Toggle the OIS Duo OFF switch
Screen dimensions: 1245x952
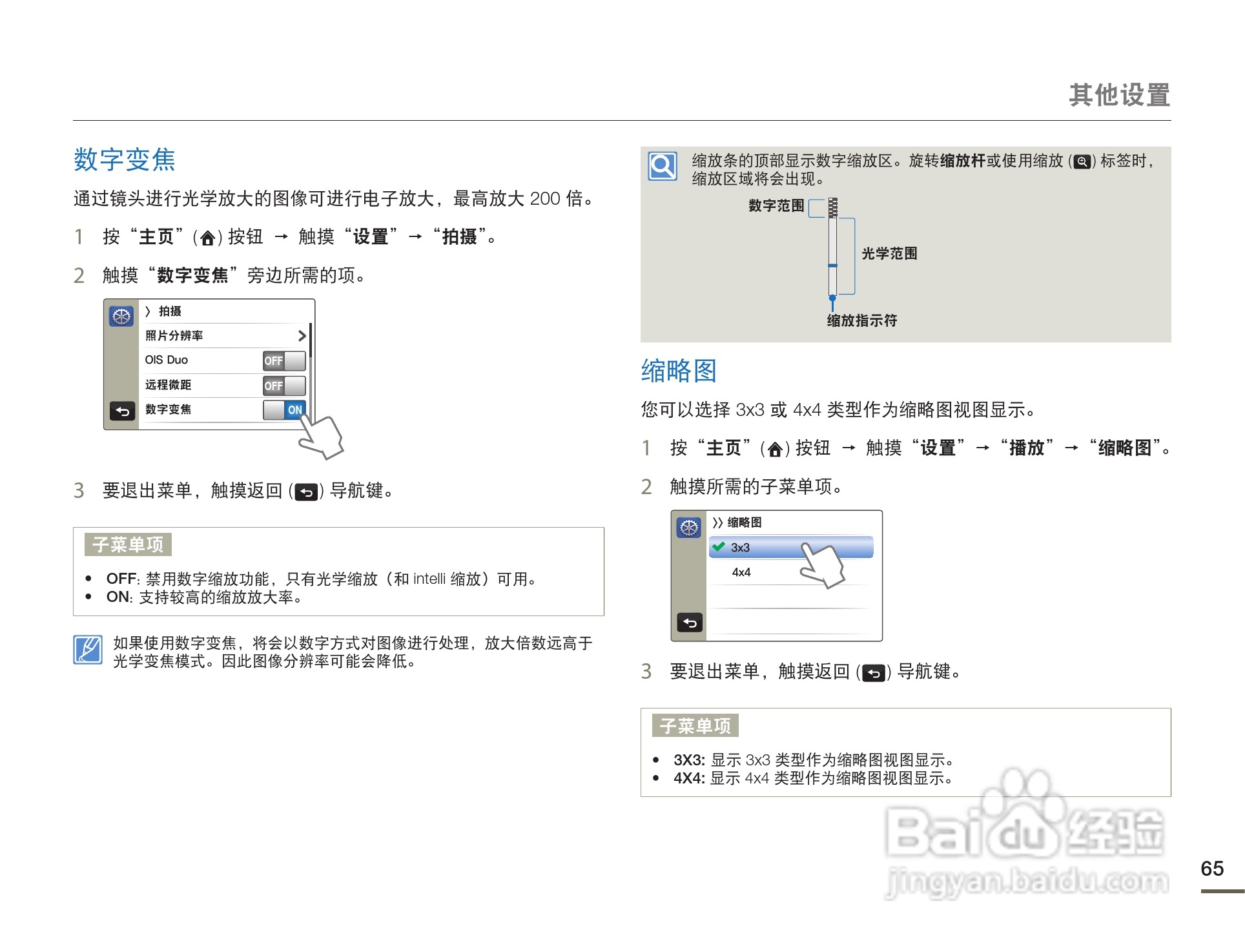(284, 360)
